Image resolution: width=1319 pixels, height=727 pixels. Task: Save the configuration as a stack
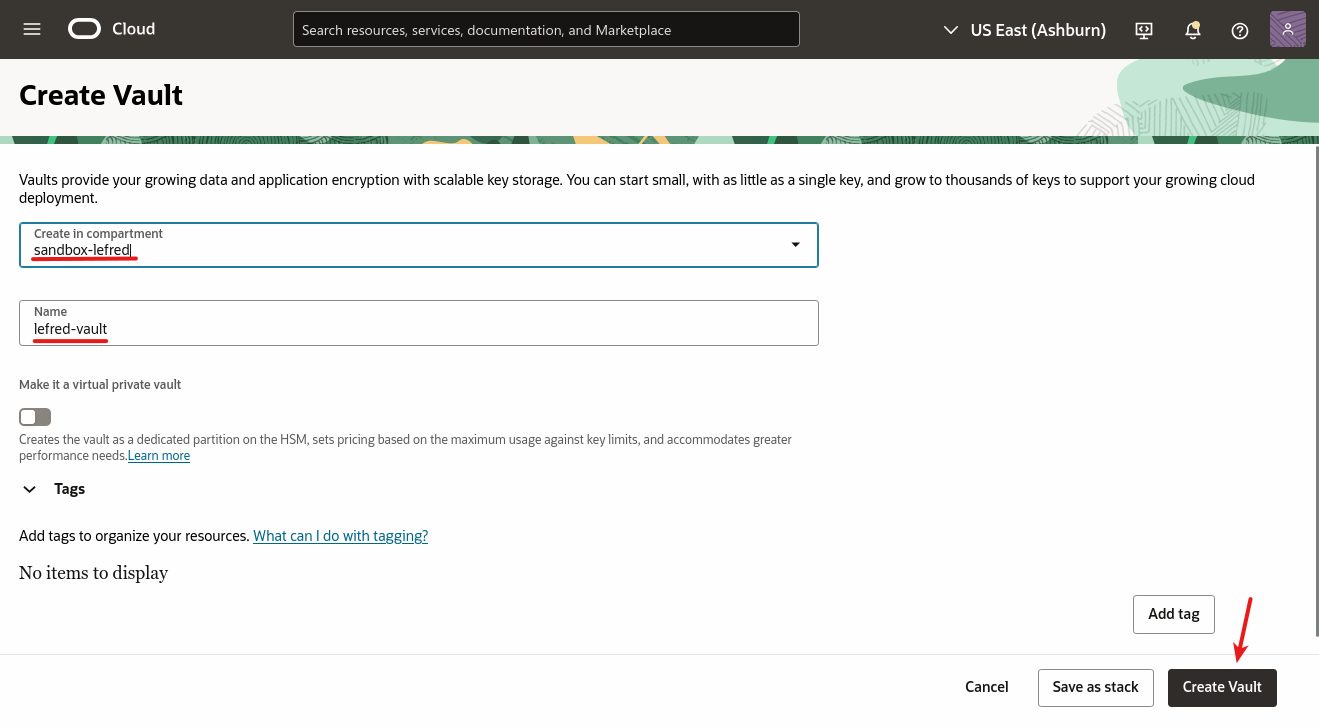[1095, 687]
